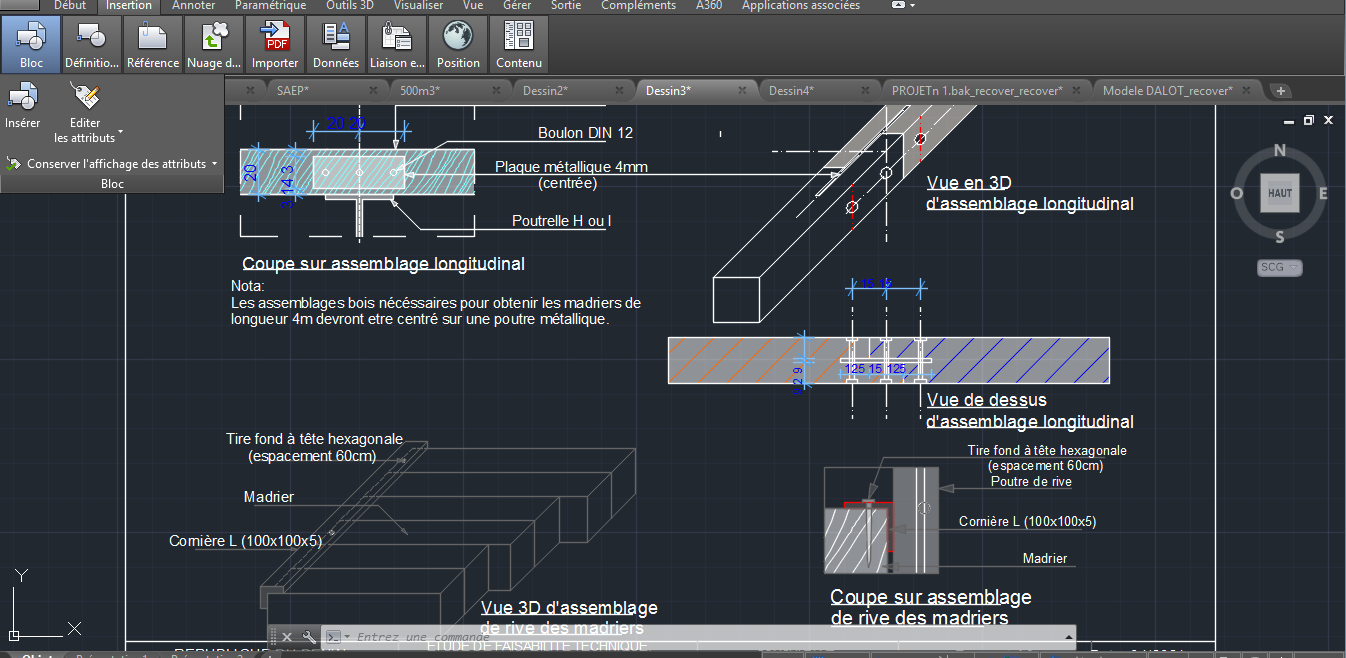Close the Dessin4* drawing tab
This screenshot has width=1346, height=658.
point(865,90)
